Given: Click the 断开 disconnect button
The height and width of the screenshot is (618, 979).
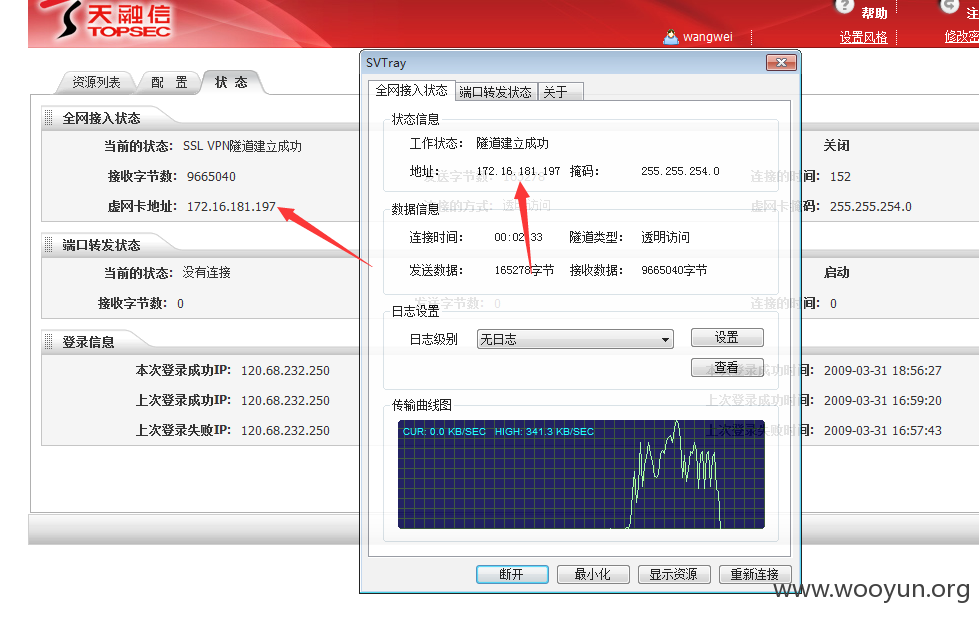Looking at the screenshot, I should pos(512,574).
